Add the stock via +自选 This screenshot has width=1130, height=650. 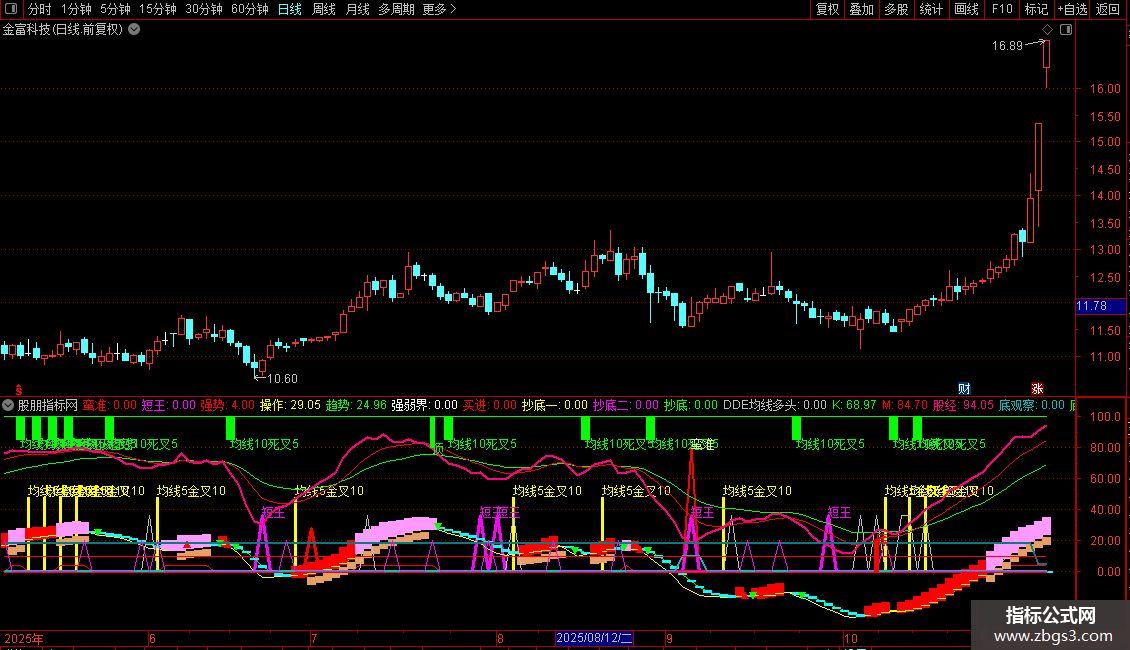[x=1072, y=9]
